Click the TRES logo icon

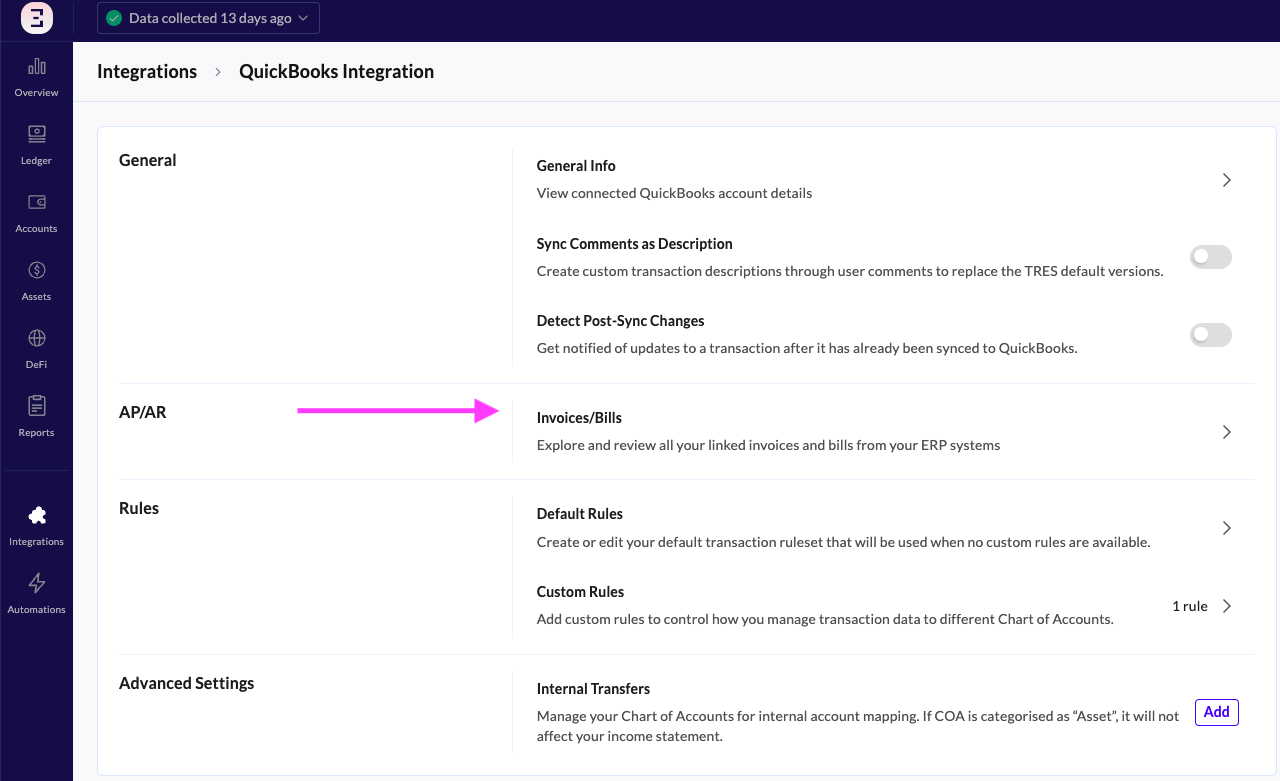pyautogui.click(x=37, y=18)
